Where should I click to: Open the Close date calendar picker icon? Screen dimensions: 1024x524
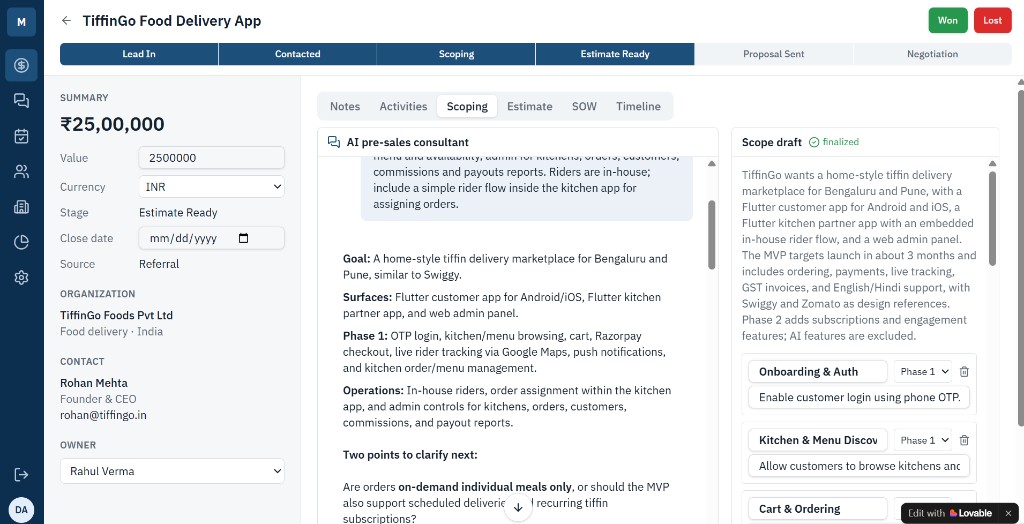tap(244, 238)
